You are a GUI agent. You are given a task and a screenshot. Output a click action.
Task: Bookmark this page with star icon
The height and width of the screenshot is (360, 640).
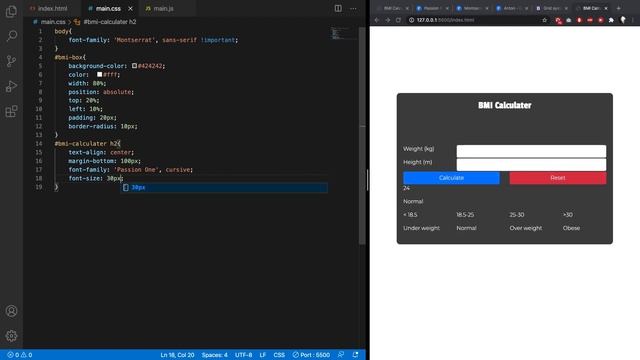coord(544,20)
